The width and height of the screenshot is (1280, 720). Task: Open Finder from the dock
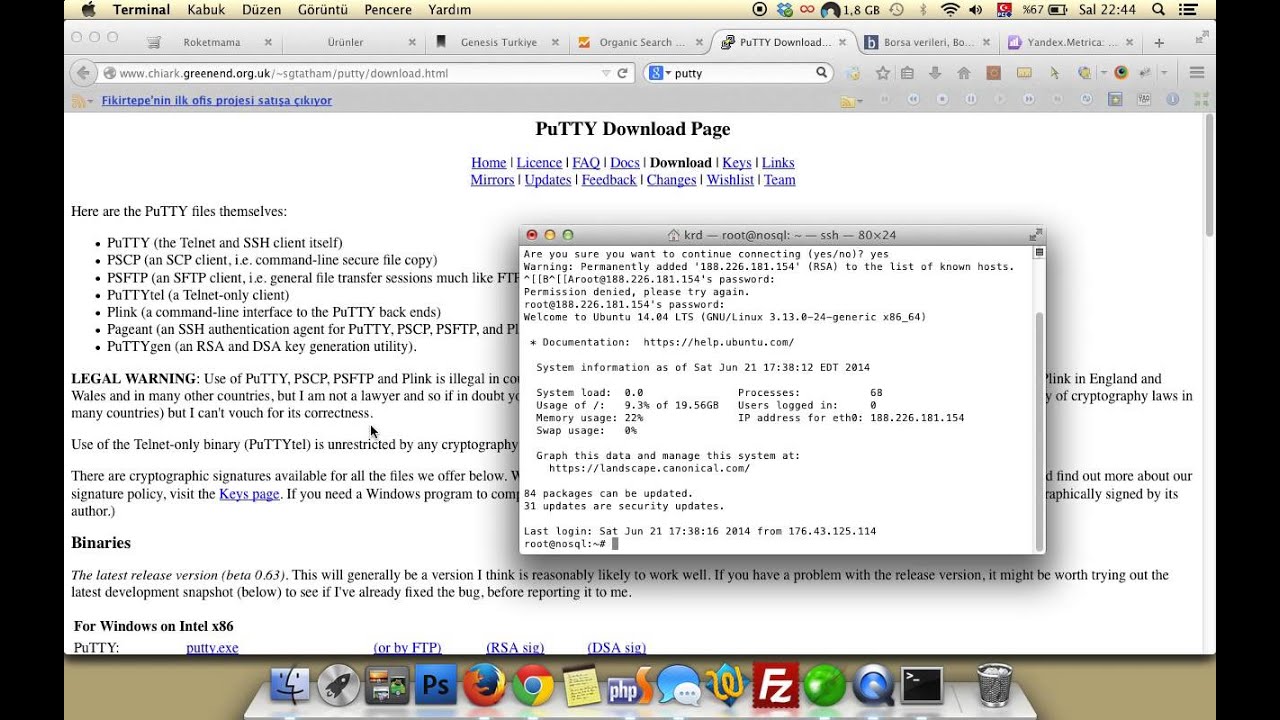pyautogui.click(x=290, y=686)
